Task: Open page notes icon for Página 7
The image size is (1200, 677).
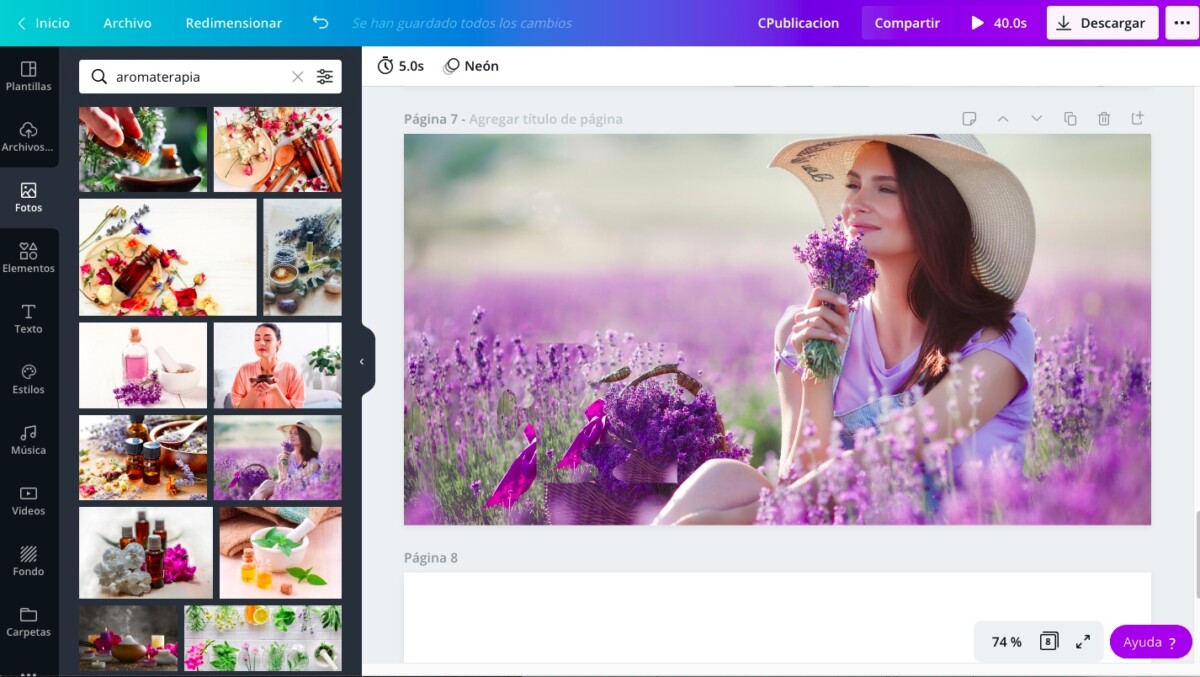Action: (x=969, y=119)
